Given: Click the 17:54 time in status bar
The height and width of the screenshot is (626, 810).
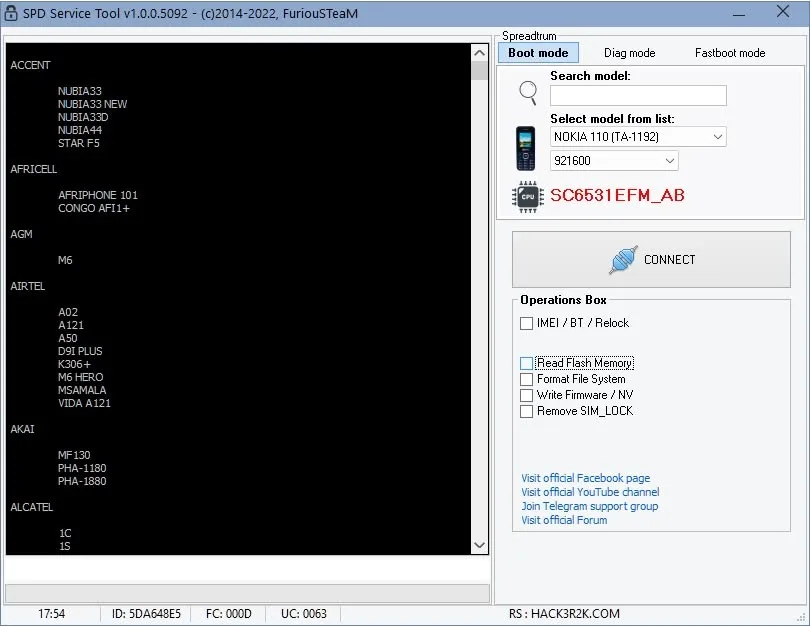Looking at the screenshot, I should [51, 614].
